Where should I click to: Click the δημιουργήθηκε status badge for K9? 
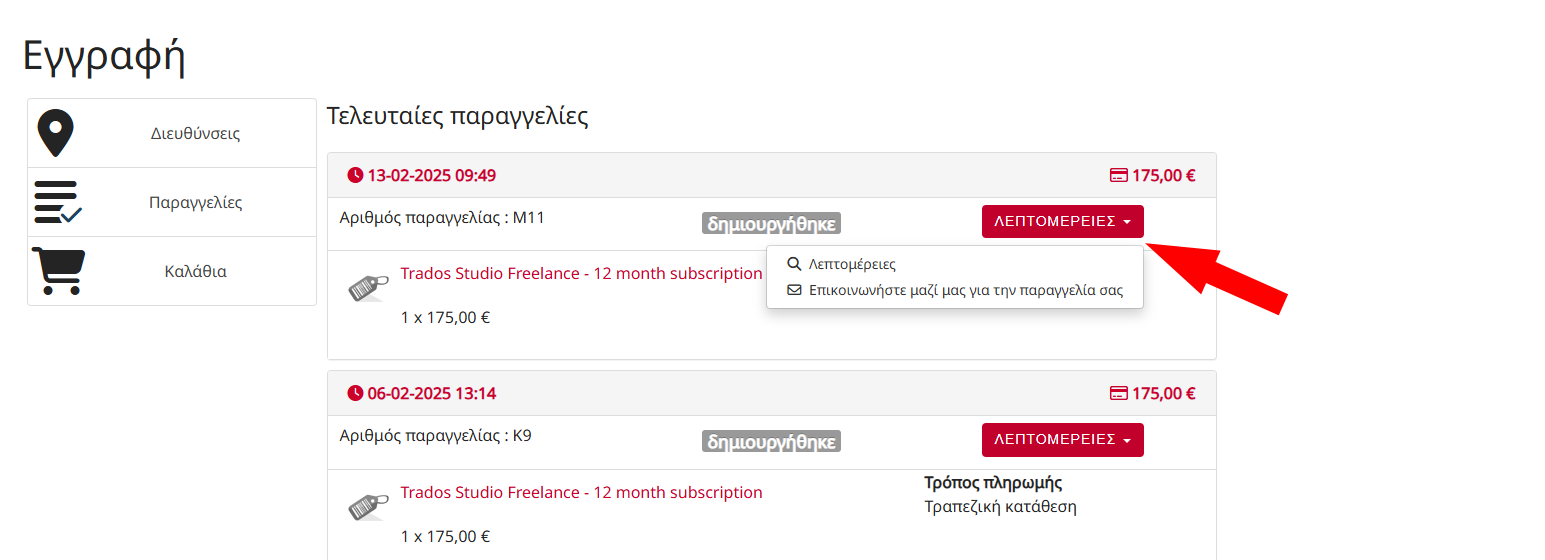pyautogui.click(x=771, y=442)
